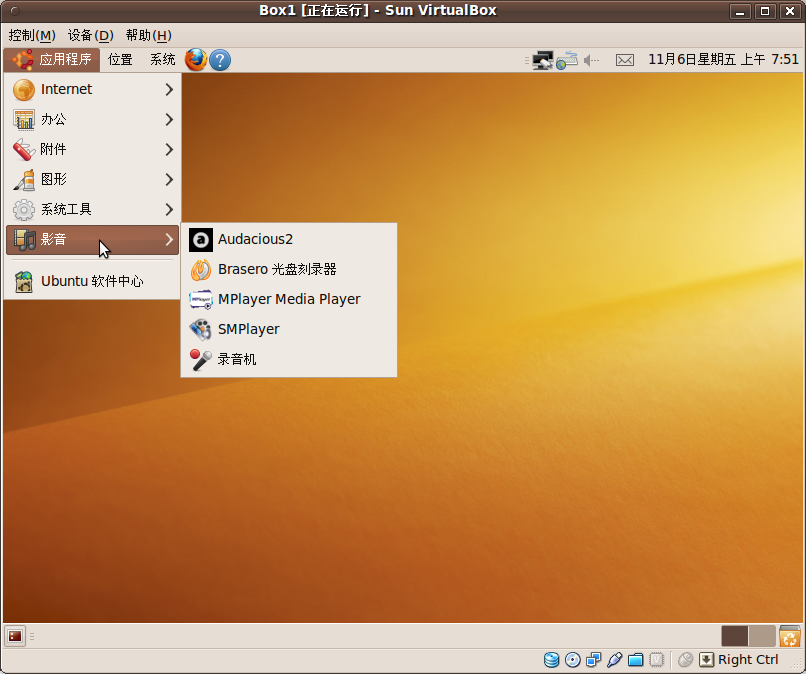The height and width of the screenshot is (674, 806).
Task: Open the volume speaker applet
Action: (591, 61)
